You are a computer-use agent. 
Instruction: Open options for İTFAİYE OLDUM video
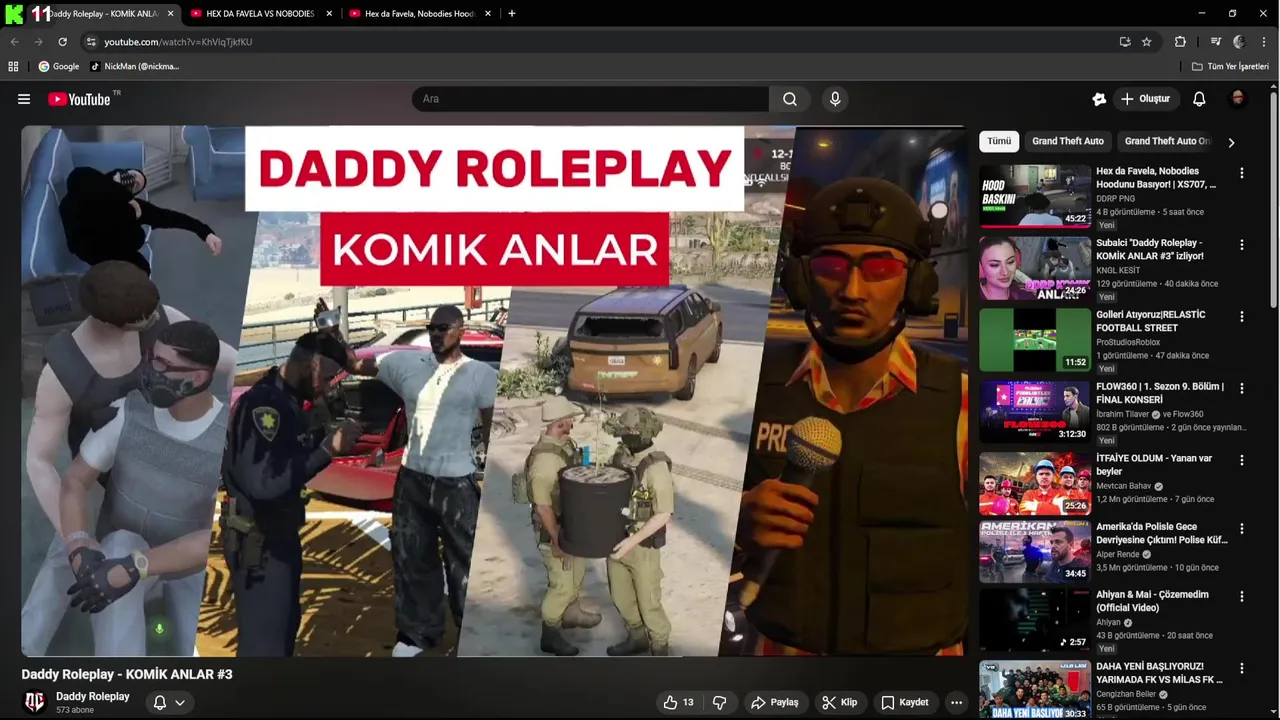[1242, 461]
